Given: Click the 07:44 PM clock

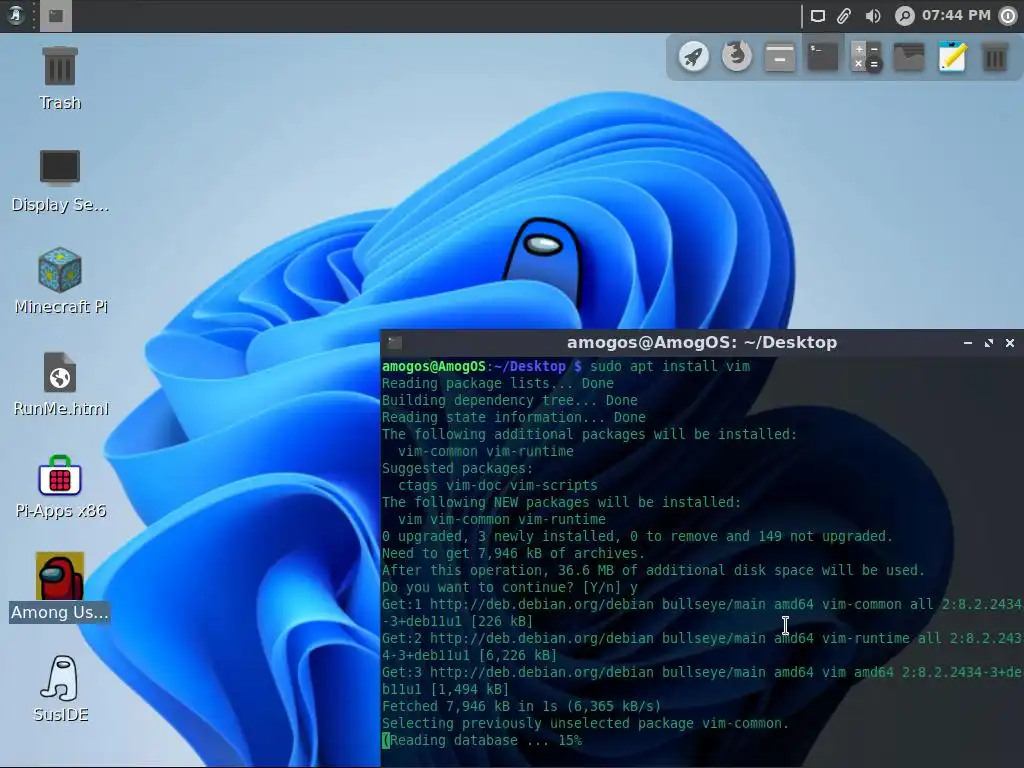Looking at the screenshot, I should (956, 15).
